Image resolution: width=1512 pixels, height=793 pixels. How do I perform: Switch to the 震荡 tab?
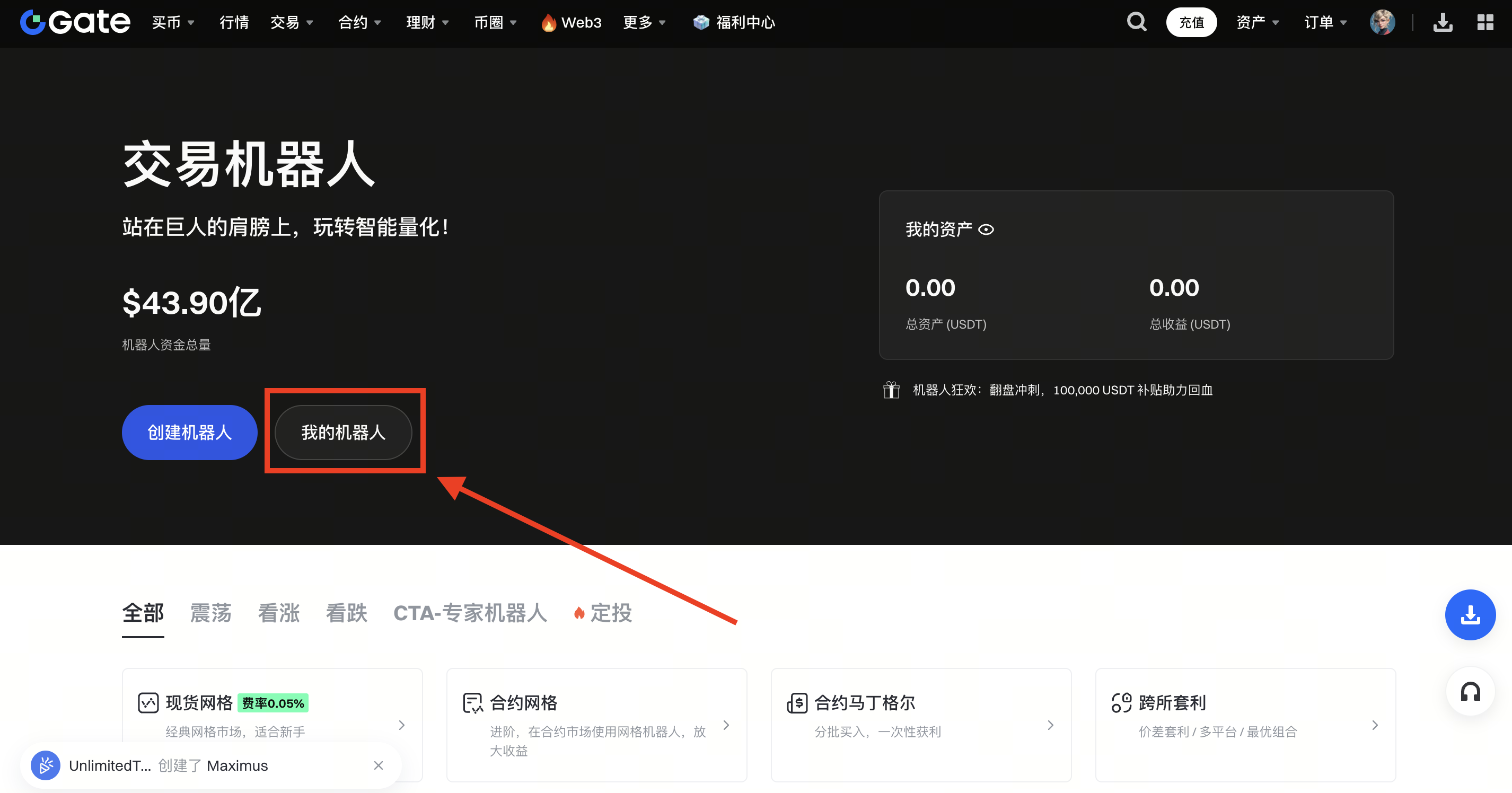click(210, 613)
